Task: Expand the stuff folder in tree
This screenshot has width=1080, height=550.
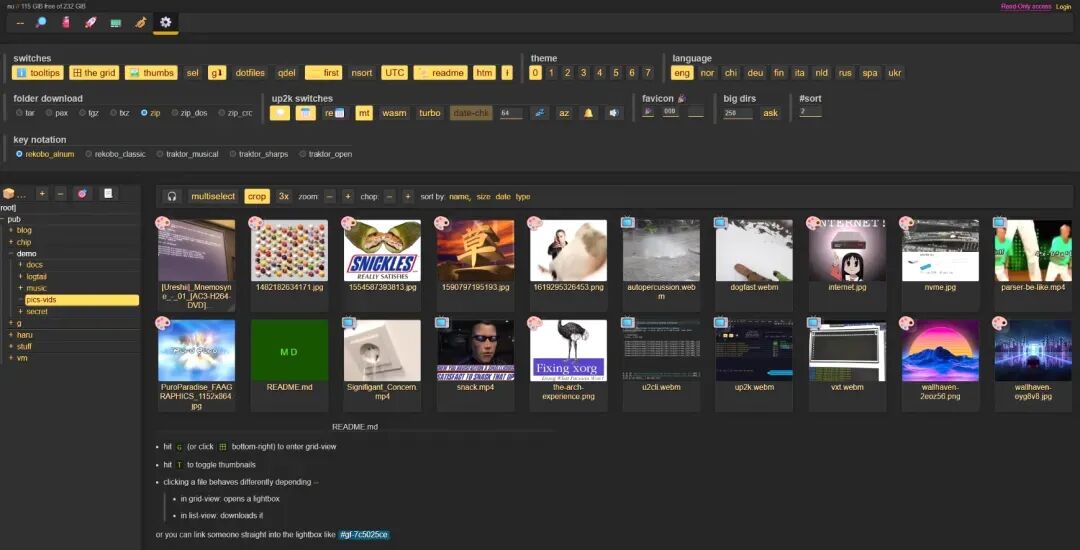Action: pyautogui.click(x=10, y=347)
